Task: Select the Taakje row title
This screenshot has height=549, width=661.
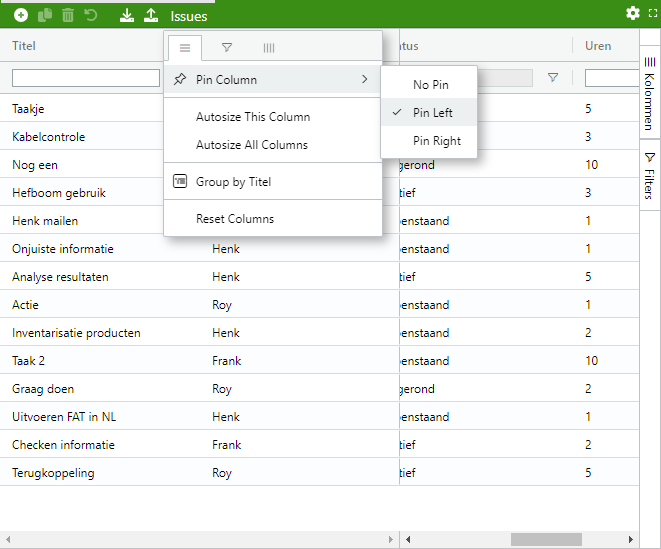Action: tap(28, 109)
